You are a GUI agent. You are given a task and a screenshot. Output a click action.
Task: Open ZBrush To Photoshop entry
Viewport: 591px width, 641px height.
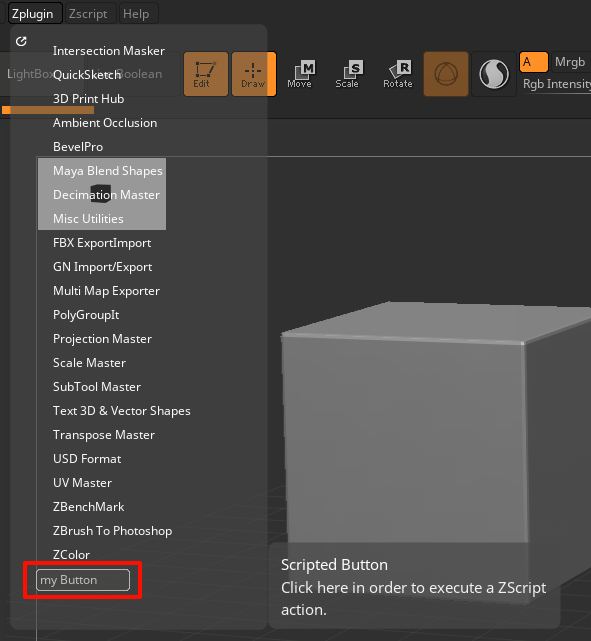[x=112, y=531]
